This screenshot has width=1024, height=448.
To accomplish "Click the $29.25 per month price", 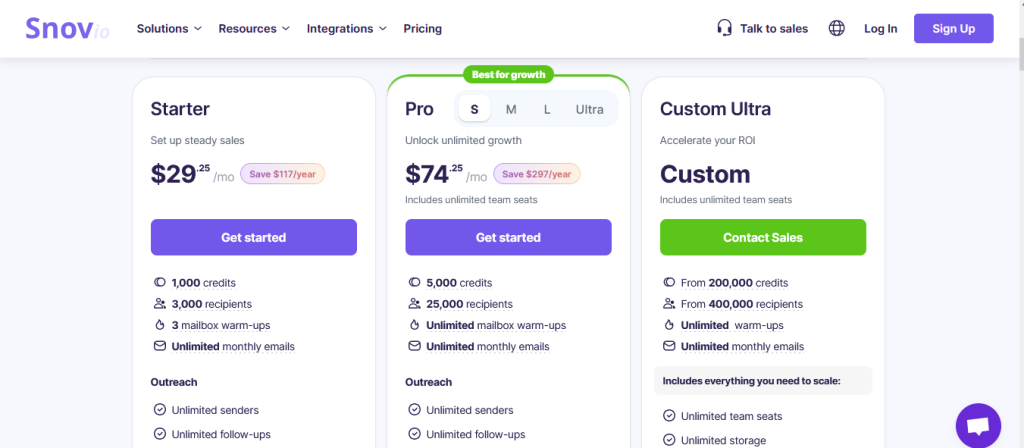I will [x=192, y=174].
